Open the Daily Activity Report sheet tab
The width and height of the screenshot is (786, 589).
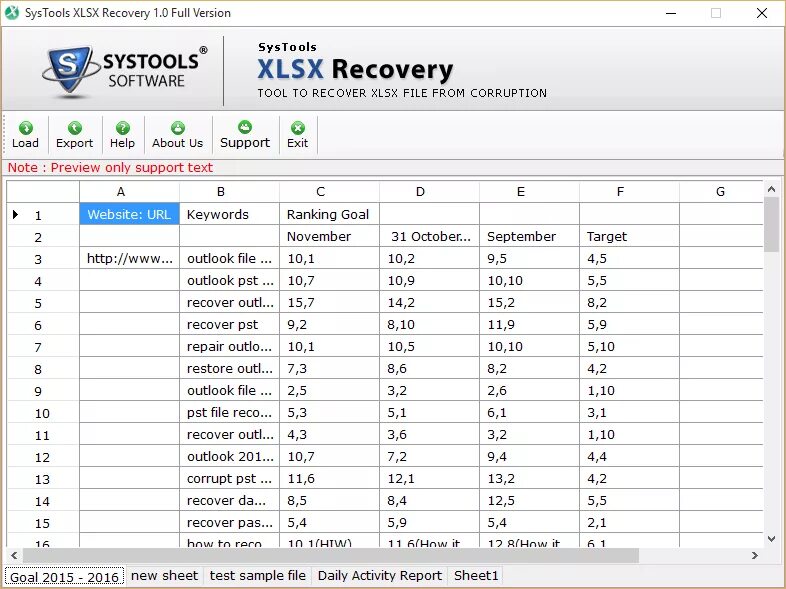tap(379, 575)
